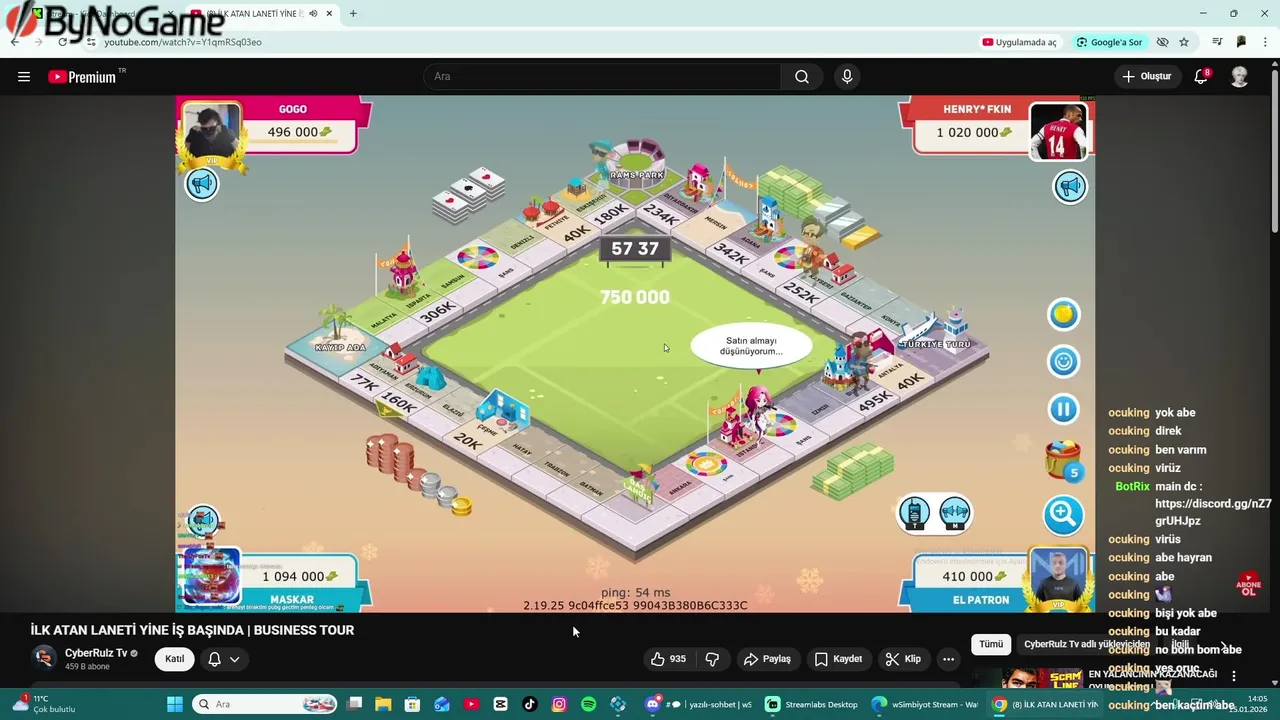Screen dimensions: 1280x720
Task: Like the video with thumbs-up 935
Action: pyautogui.click(x=668, y=659)
